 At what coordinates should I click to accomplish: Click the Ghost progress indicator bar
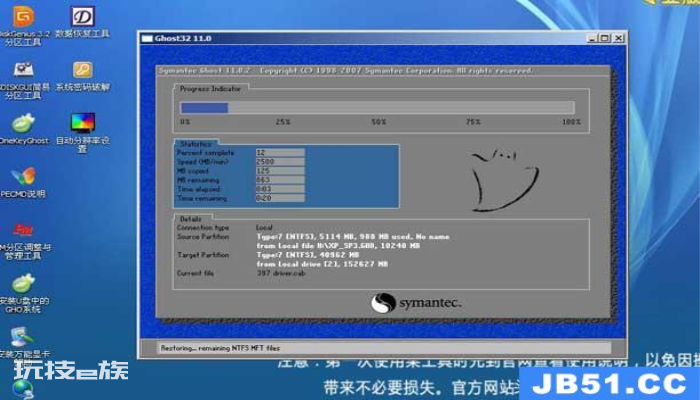[377, 108]
